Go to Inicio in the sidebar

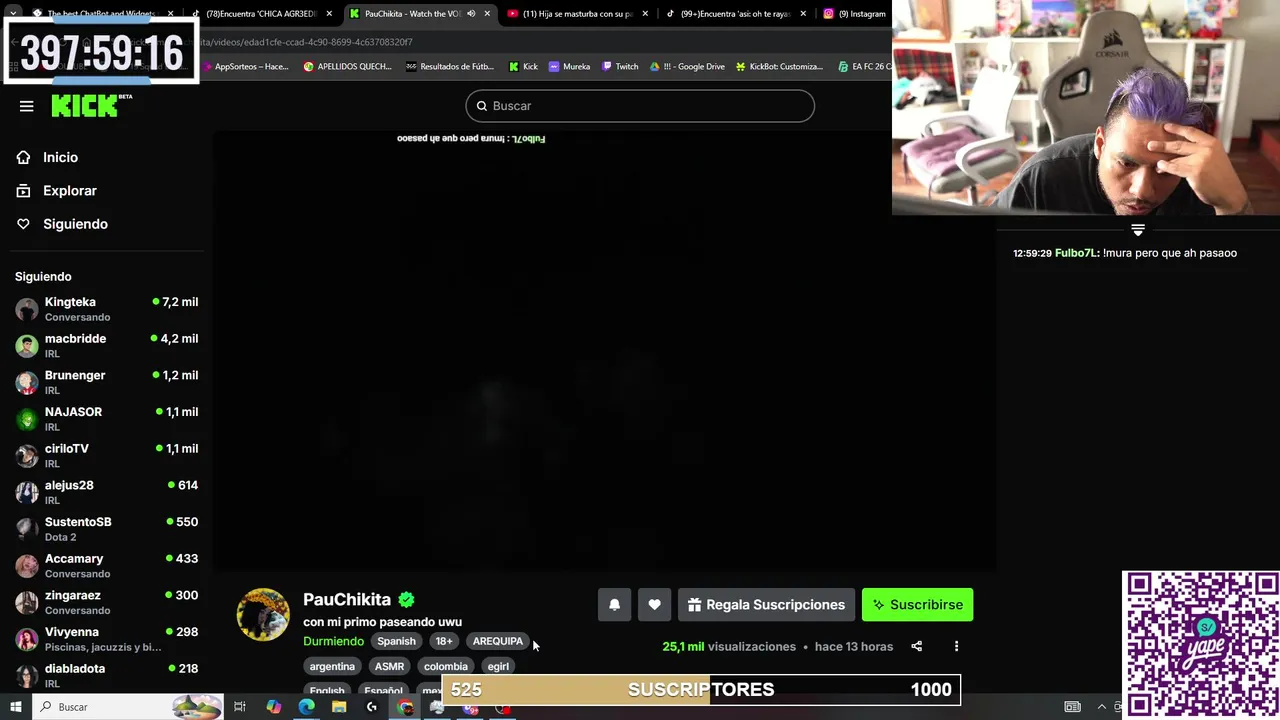click(60, 157)
